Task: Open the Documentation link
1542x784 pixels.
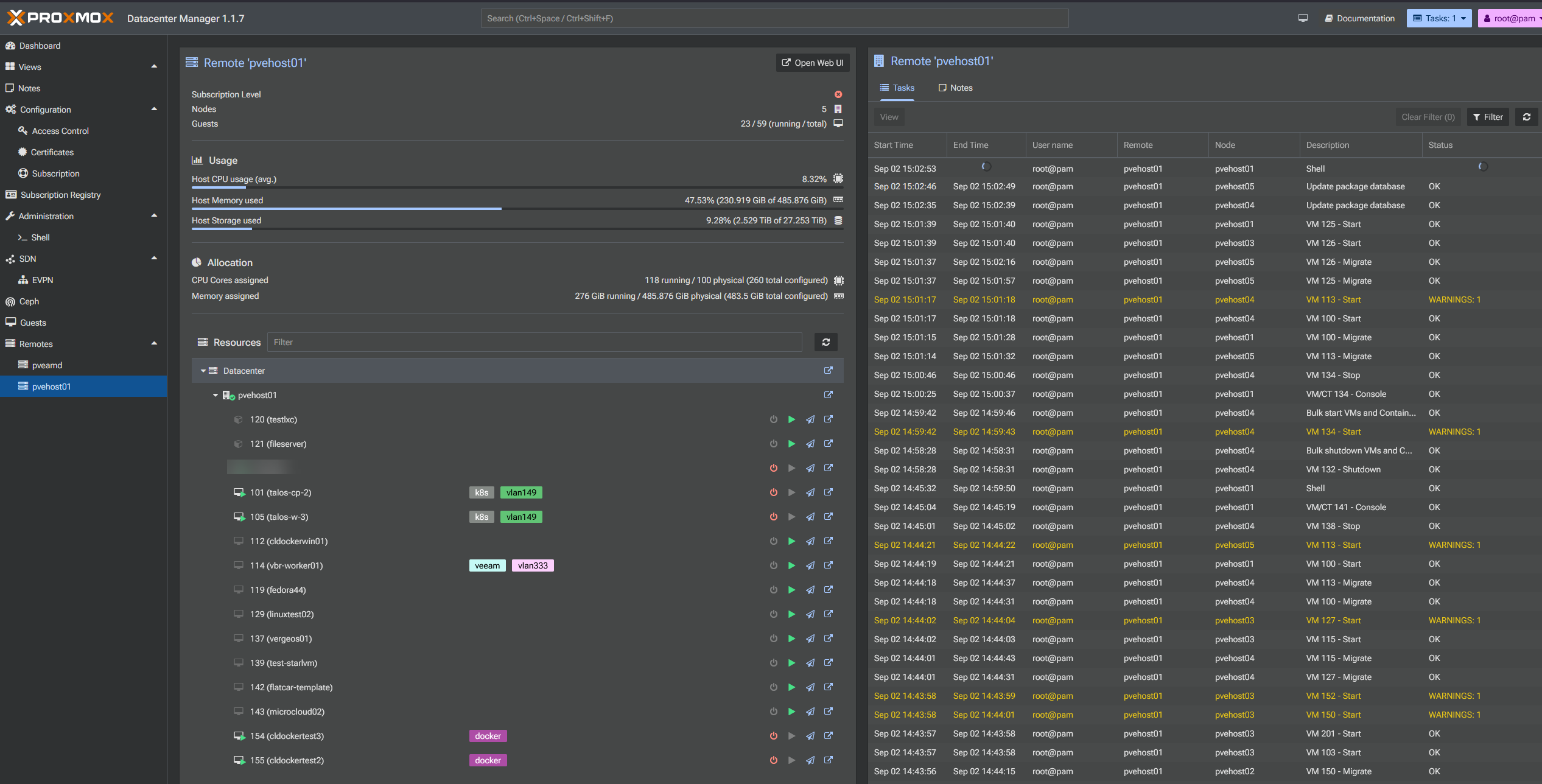Action: pyautogui.click(x=1359, y=18)
